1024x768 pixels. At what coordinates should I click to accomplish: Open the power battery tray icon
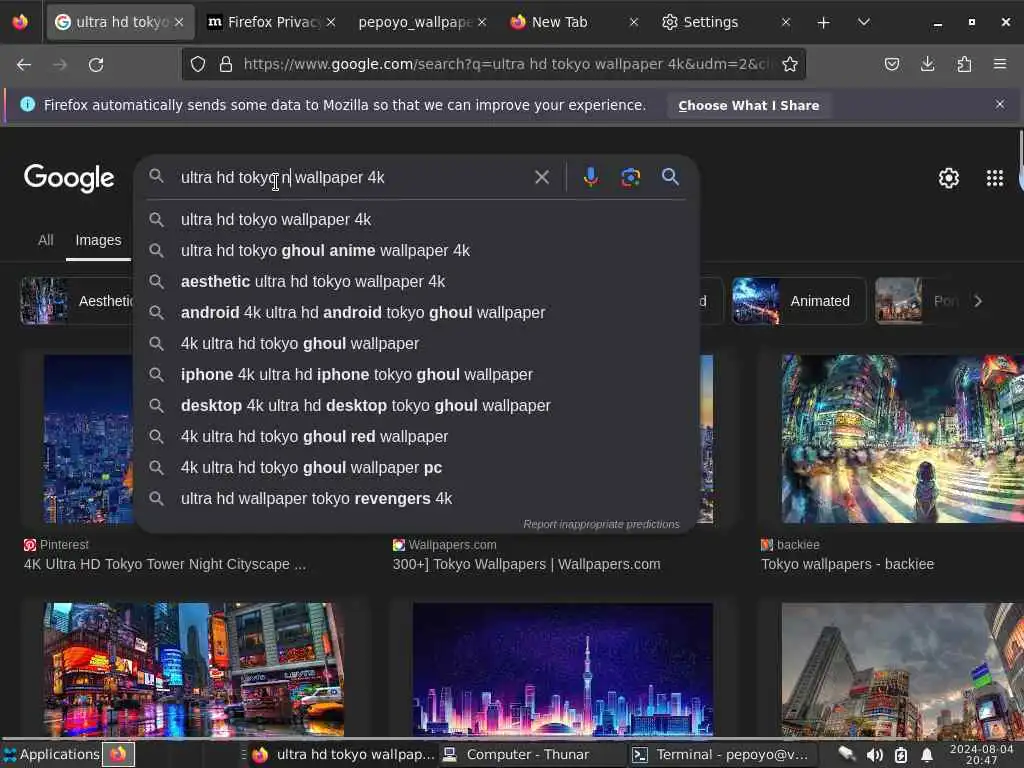click(x=901, y=756)
